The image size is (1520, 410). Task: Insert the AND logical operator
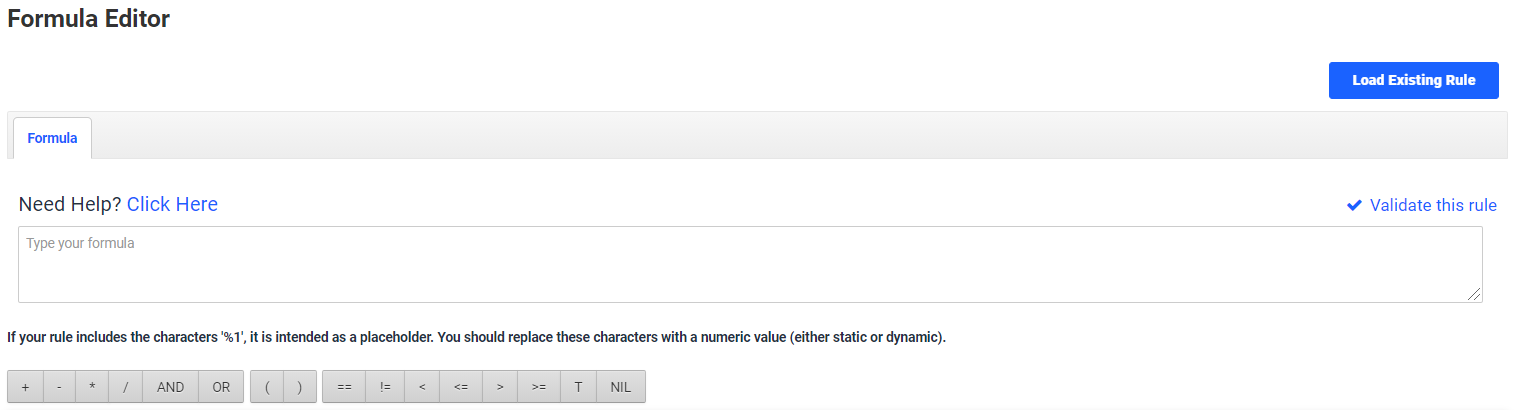[171, 387]
